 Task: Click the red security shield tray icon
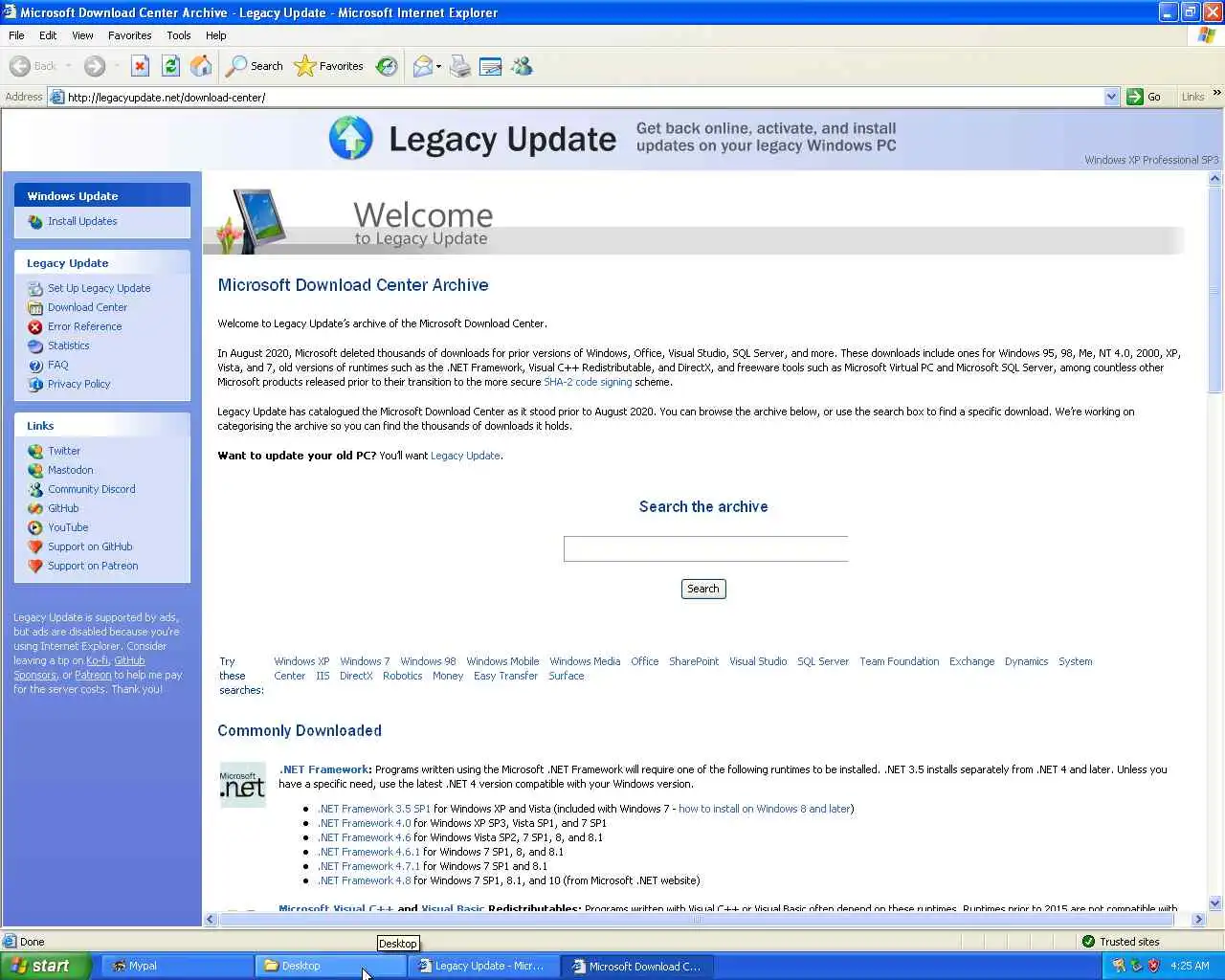[1153, 966]
